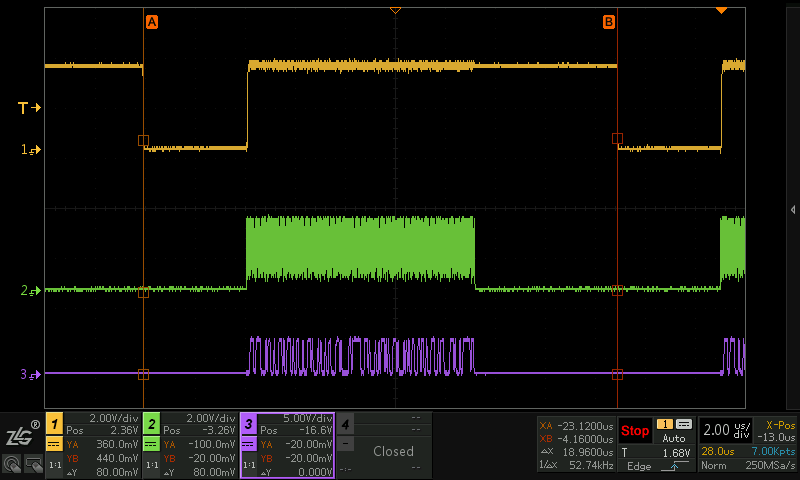Image resolution: width=800 pixels, height=480 pixels.
Task: Click the 1/ΔX 52.74kHz readout
Action: click(577, 465)
